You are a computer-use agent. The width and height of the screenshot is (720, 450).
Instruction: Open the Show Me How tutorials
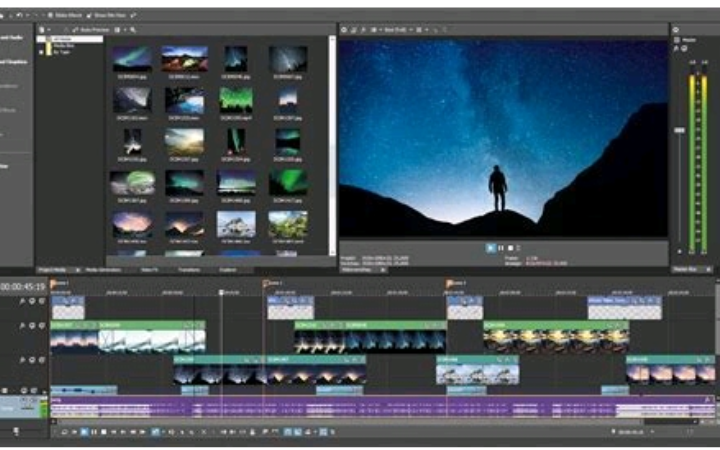(106, 15)
